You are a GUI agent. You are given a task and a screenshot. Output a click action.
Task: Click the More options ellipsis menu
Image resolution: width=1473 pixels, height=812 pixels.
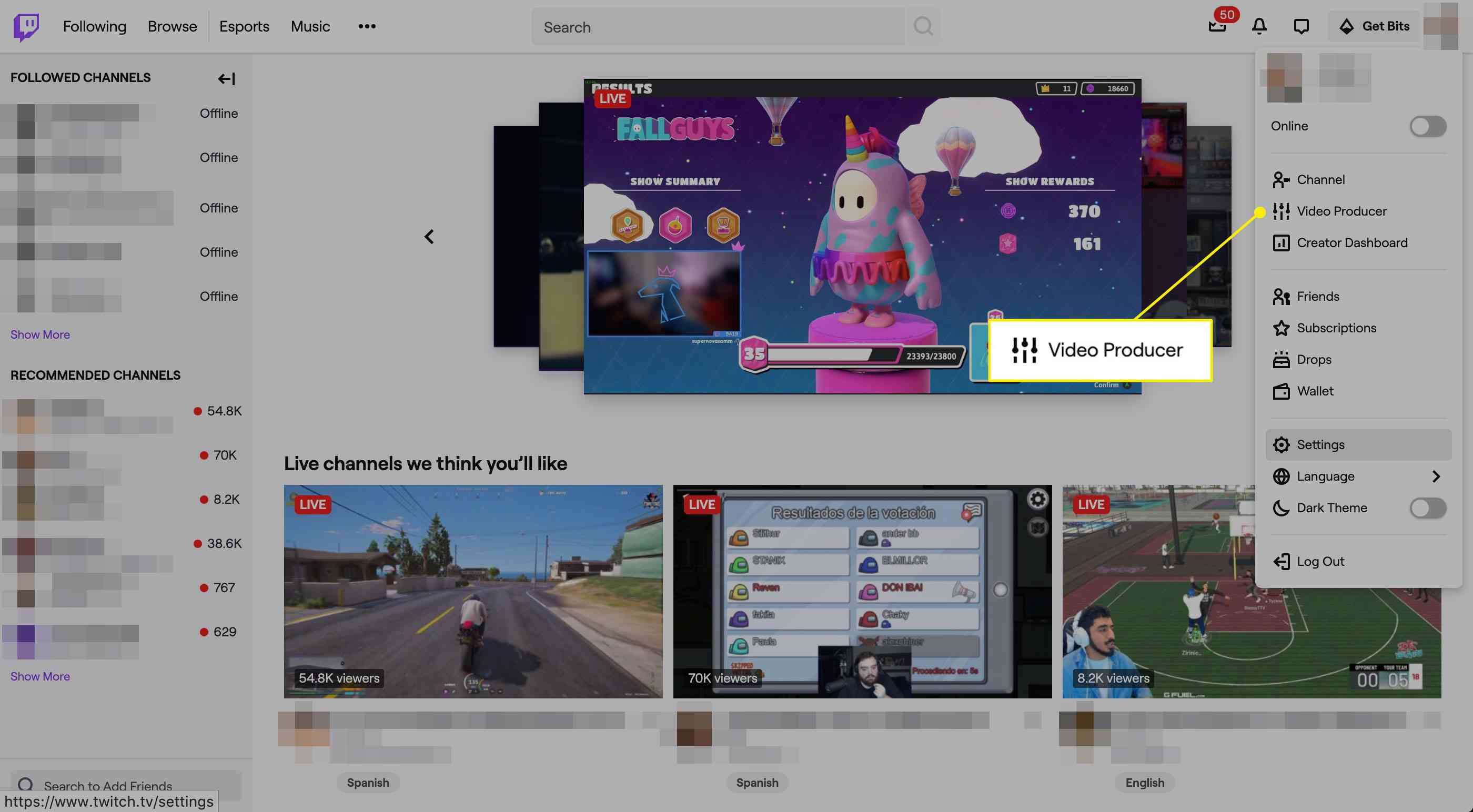[x=367, y=26]
